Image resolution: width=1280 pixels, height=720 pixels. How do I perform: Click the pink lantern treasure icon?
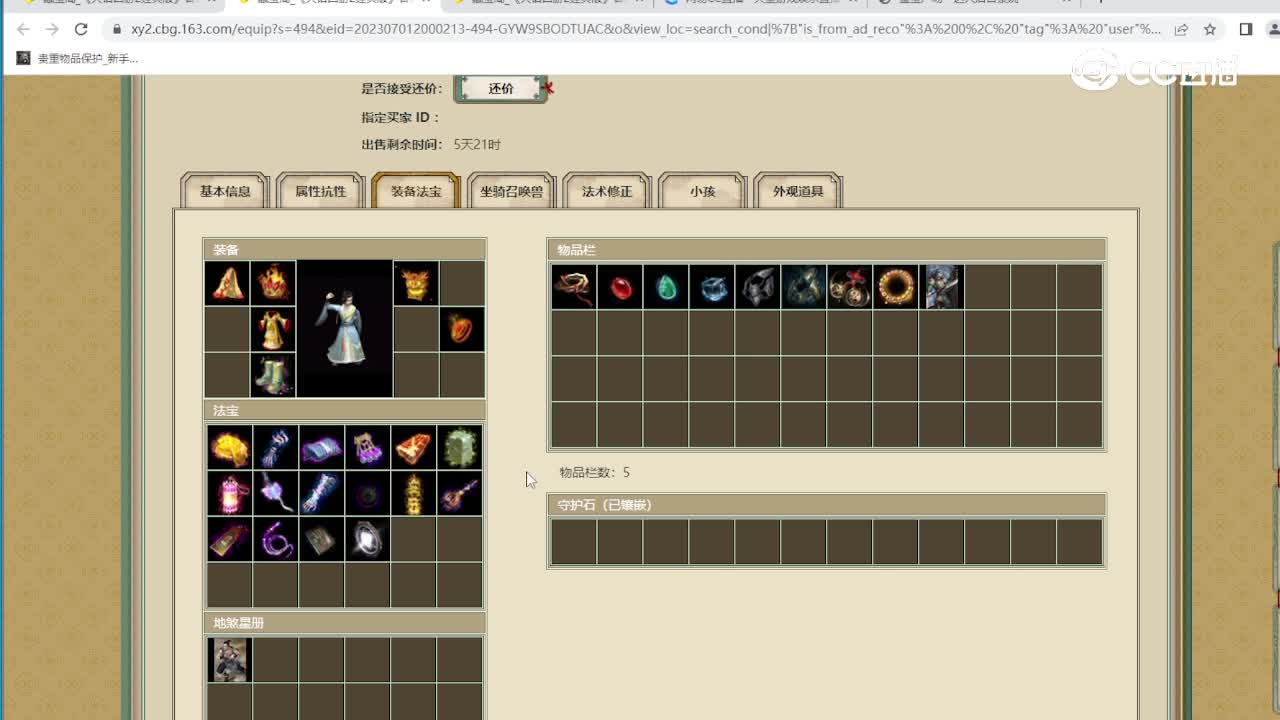(229, 493)
